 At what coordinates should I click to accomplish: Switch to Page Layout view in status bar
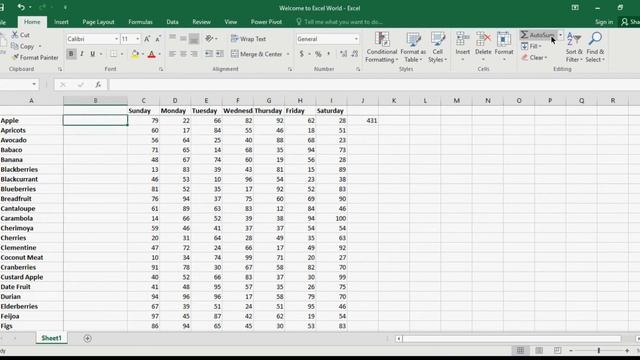click(x=539, y=351)
